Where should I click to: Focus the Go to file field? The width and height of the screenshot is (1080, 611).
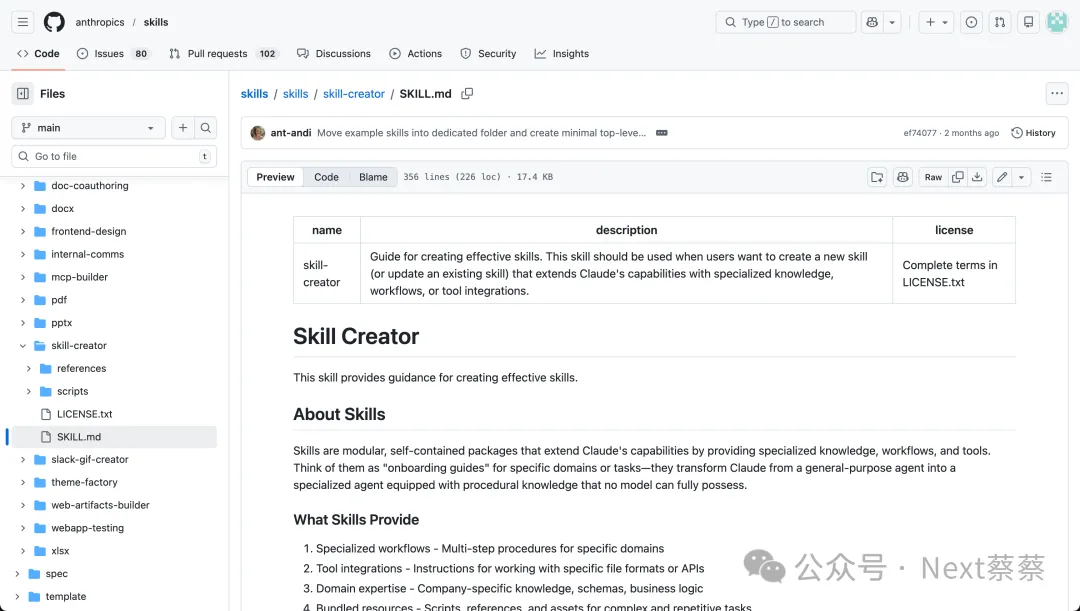[110, 157]
